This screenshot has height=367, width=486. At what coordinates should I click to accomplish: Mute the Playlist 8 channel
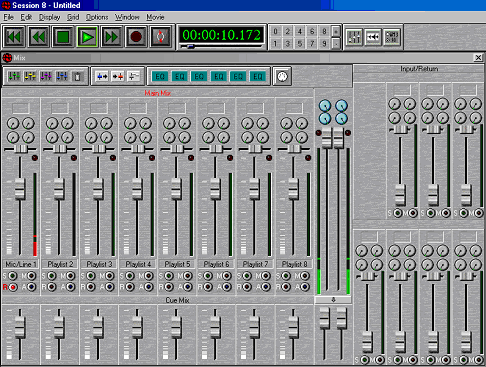coord(305,276)
